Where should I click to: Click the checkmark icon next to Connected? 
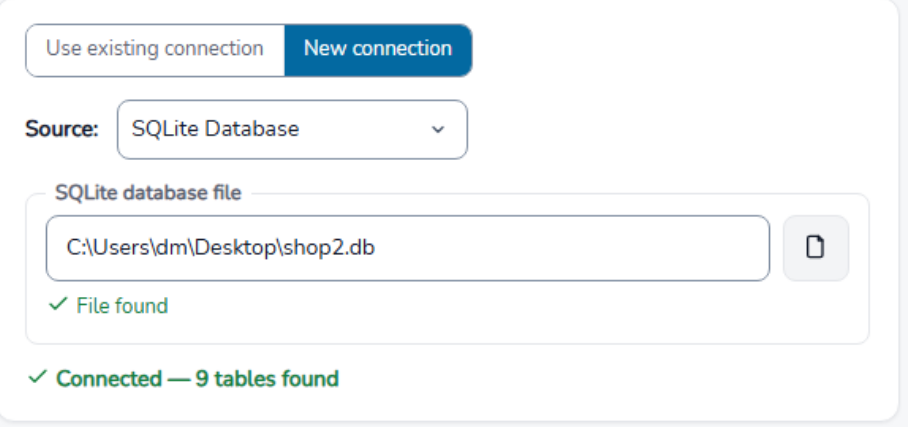pyautogui.click(x=38, y=377)
